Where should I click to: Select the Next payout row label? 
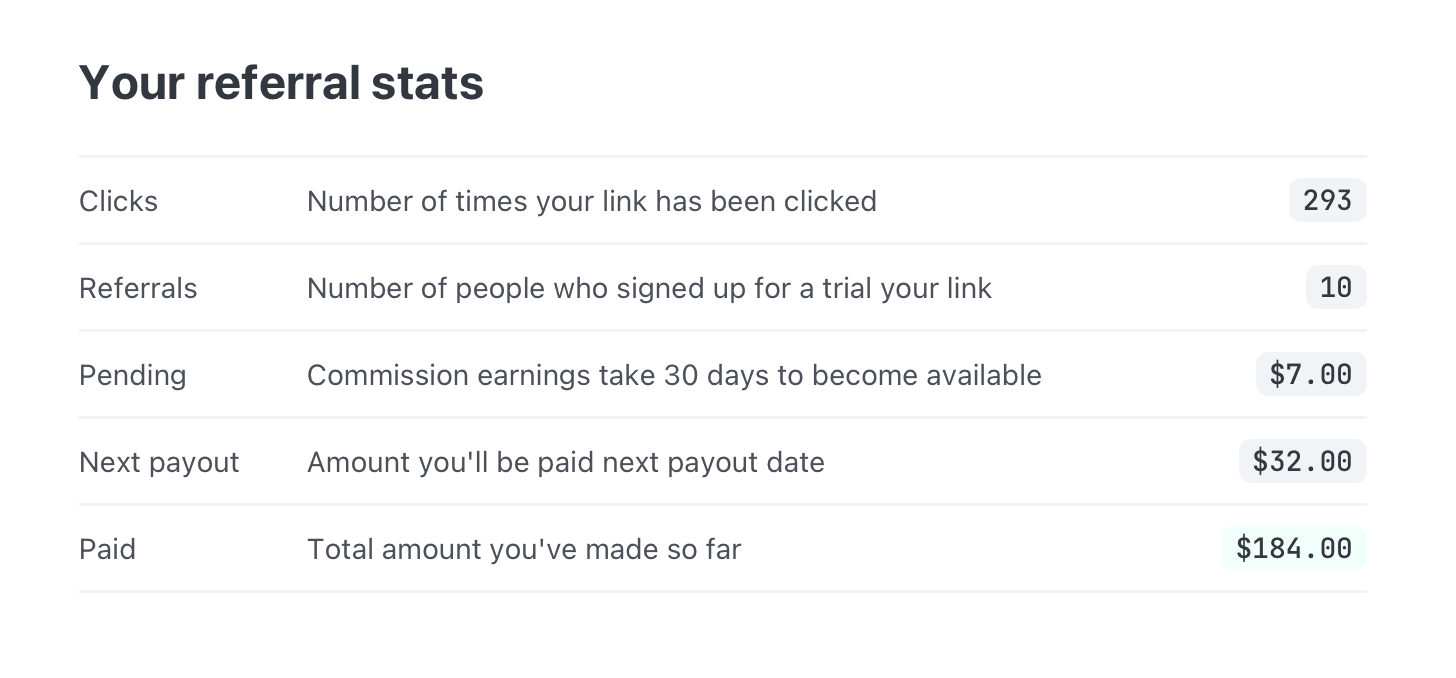pos(159,462)
